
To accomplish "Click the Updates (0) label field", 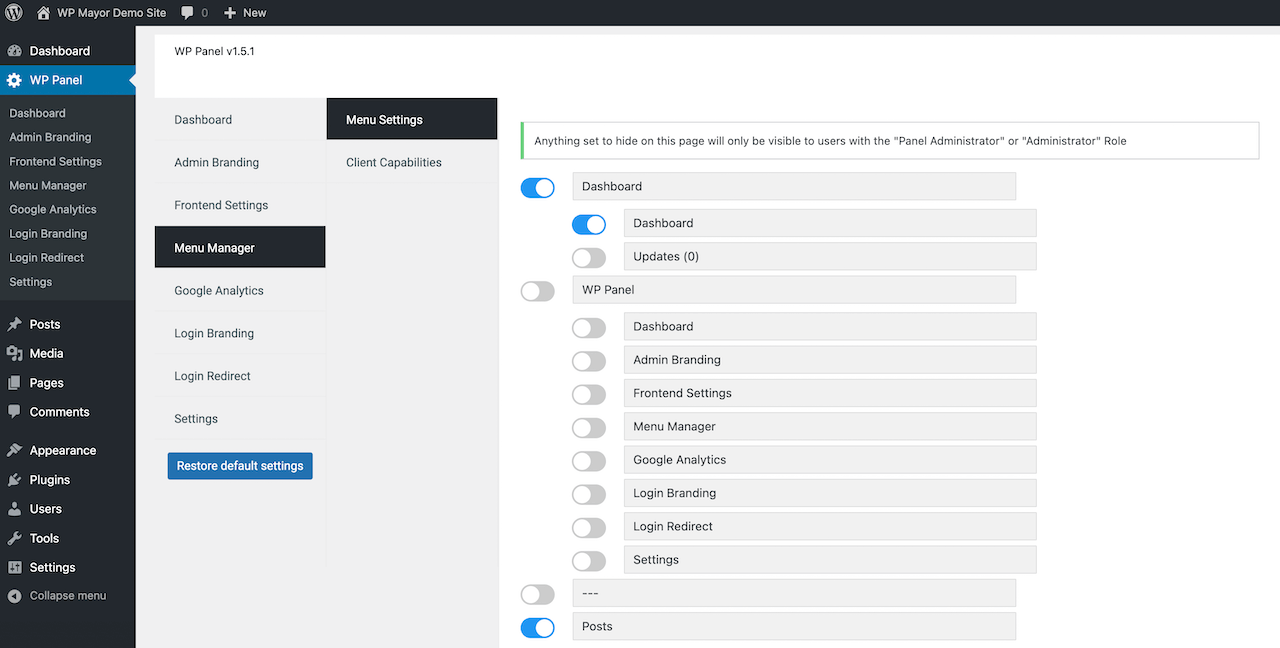I will 830,256.
